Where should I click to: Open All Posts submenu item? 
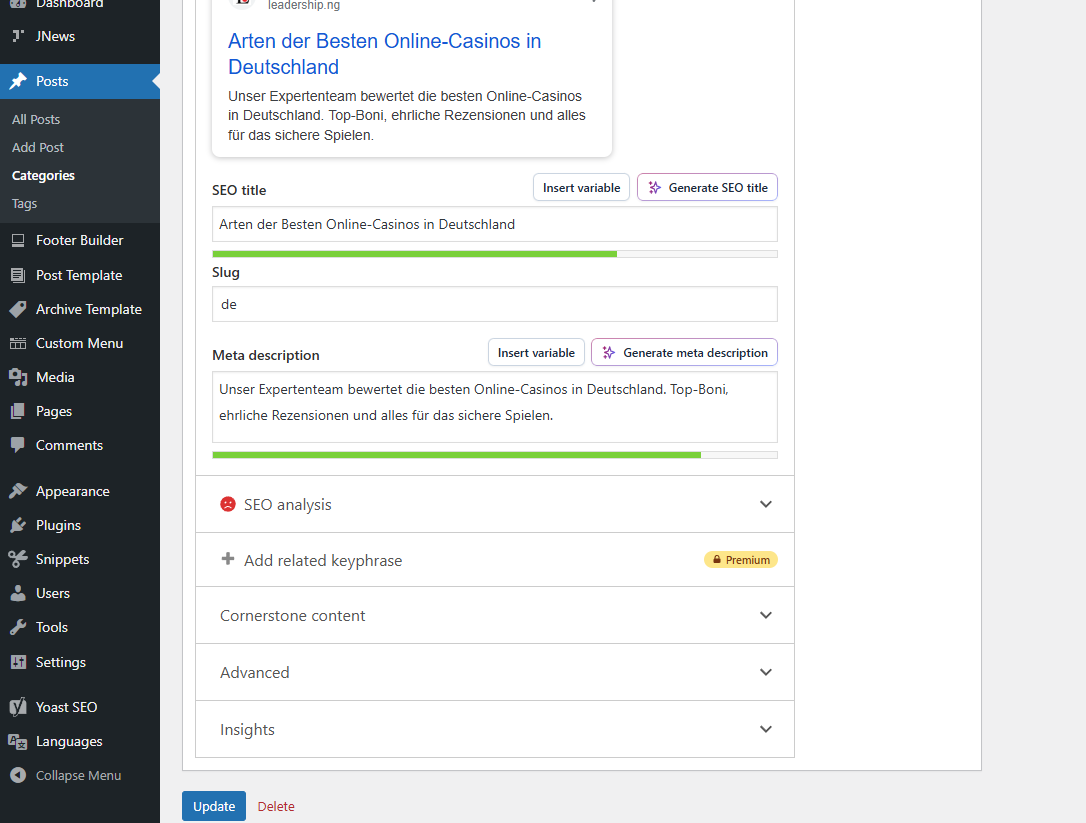click(x=36, y=119)
